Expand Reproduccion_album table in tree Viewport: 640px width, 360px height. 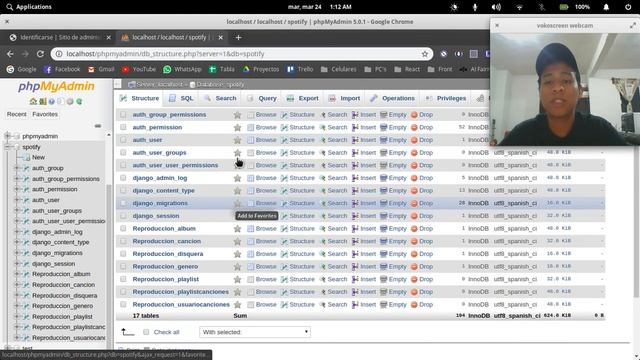pos(17,274)
